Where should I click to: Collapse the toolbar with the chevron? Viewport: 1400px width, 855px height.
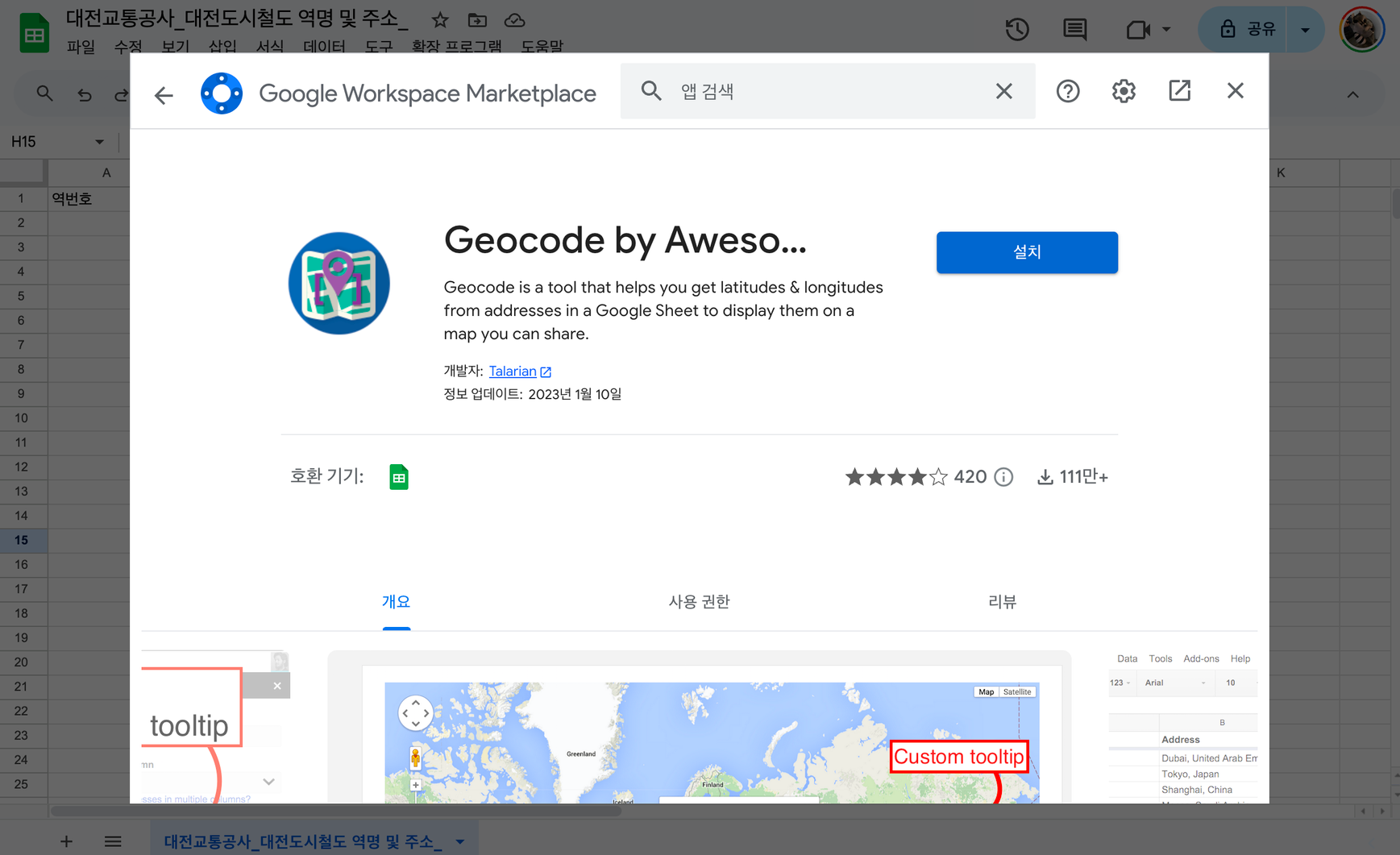1353,95
